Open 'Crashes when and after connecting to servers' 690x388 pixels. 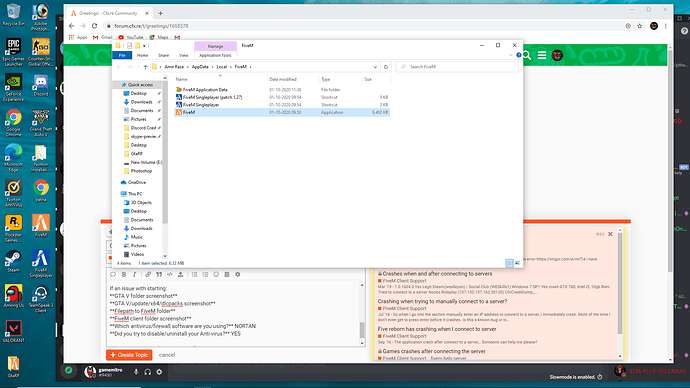tap(437, 274)
